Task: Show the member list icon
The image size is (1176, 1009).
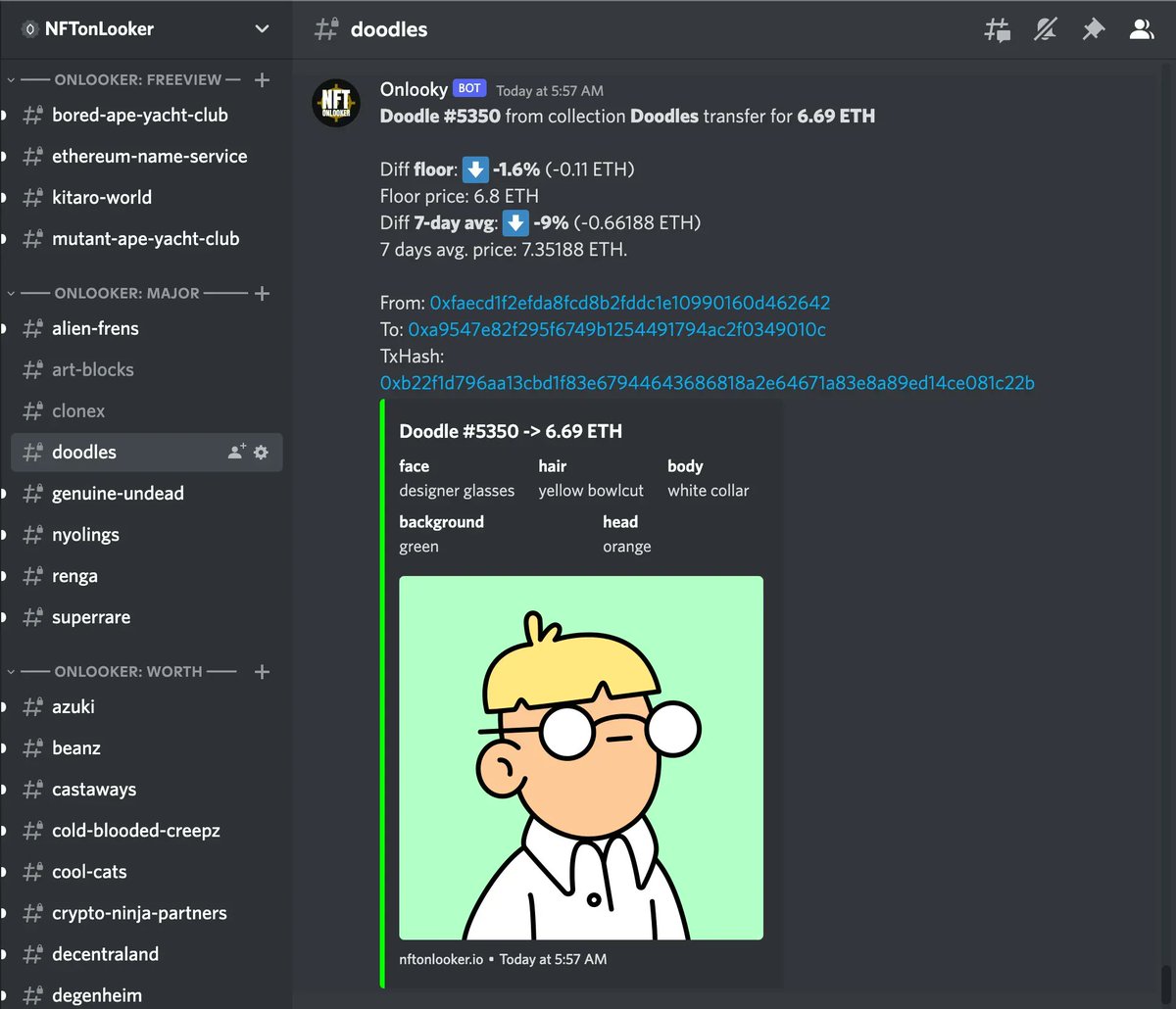Action: pyautogui.click(x=1141, y=29)
